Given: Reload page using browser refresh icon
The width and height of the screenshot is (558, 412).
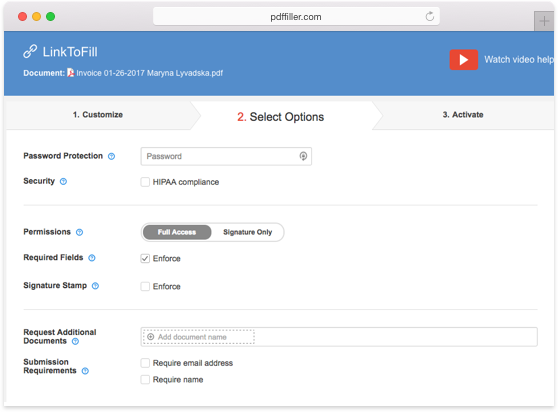Looking at the screenshot, I should click(x=430, y=16).
